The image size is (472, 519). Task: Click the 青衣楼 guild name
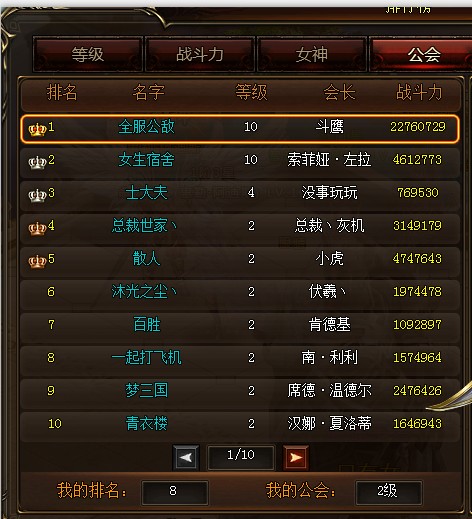click(146, 423)
